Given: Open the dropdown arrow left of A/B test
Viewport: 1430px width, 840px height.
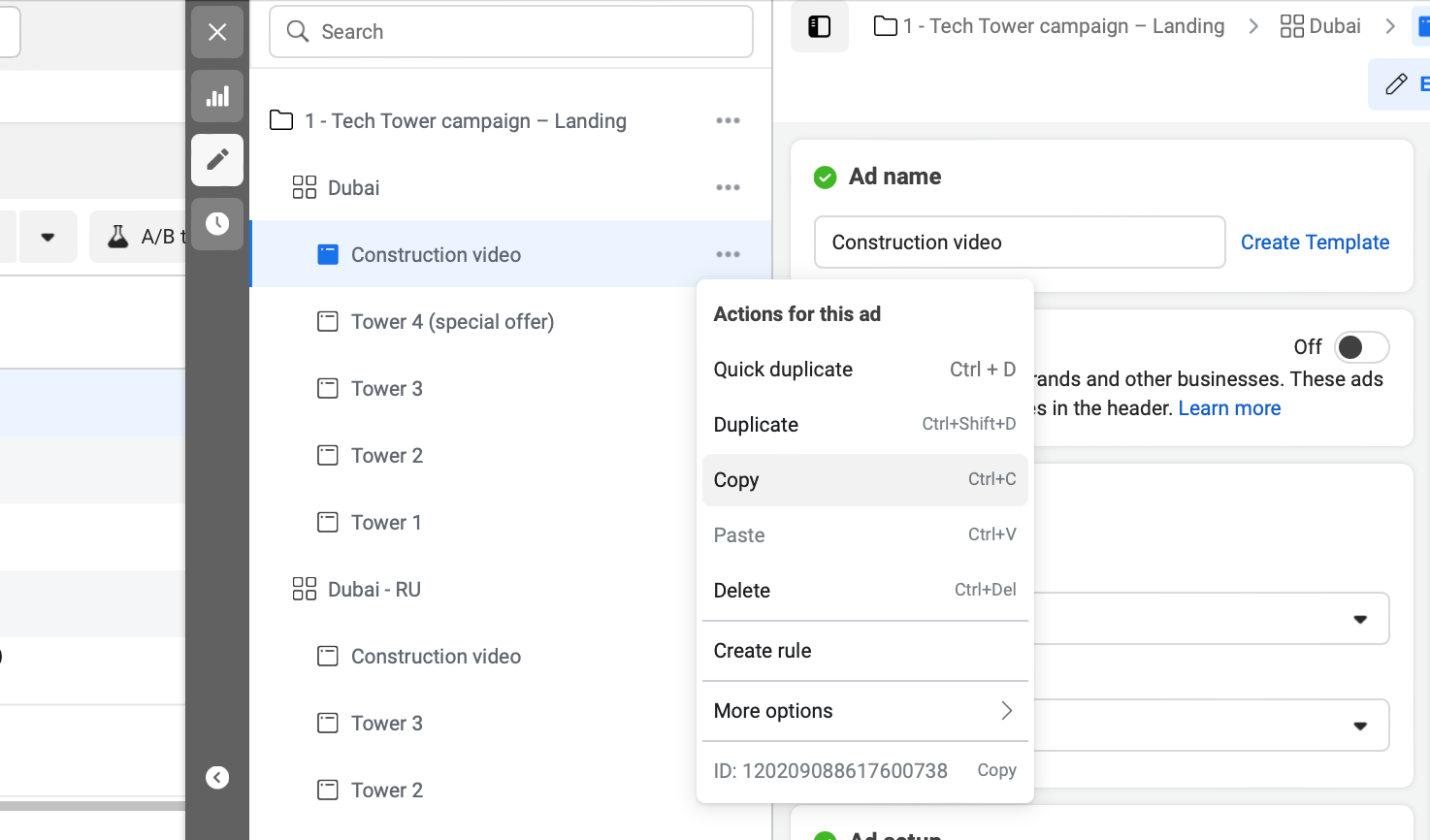Looking at the screenshot, I should 48,237.
